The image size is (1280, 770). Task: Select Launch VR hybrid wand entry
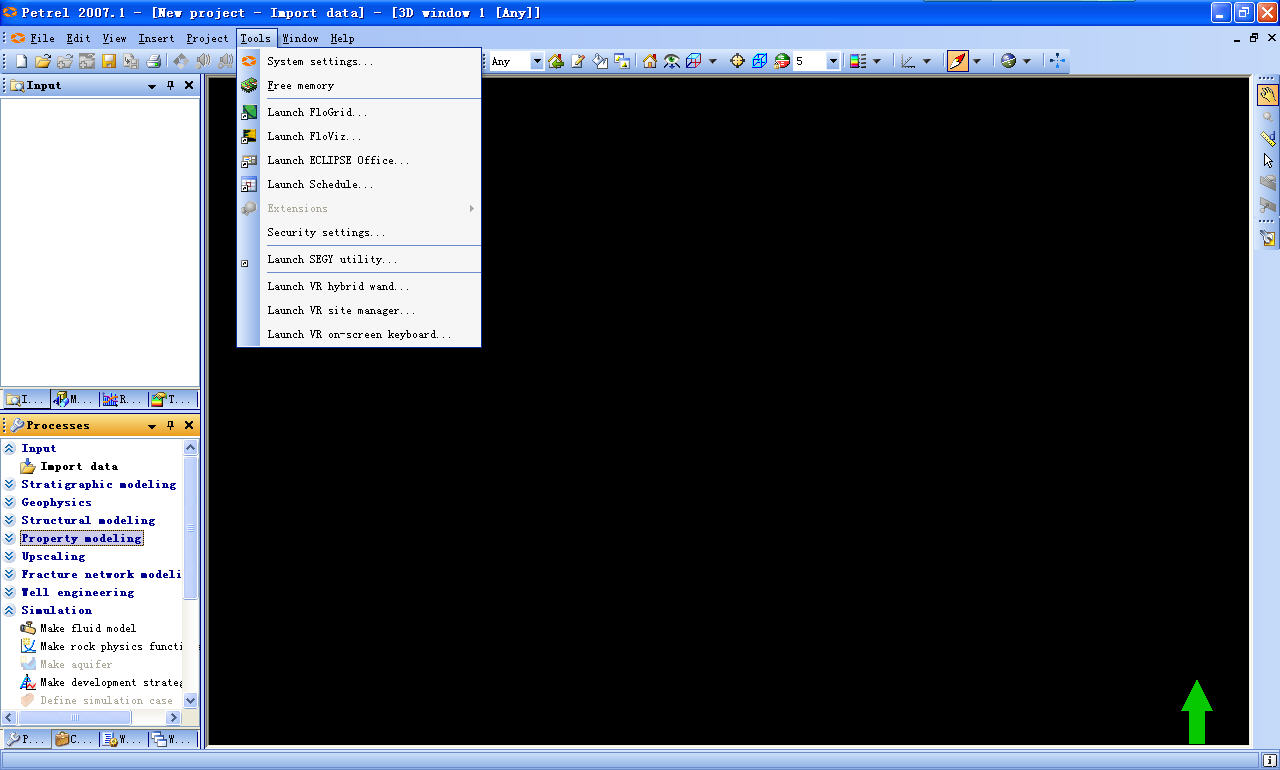click(359, 286)
